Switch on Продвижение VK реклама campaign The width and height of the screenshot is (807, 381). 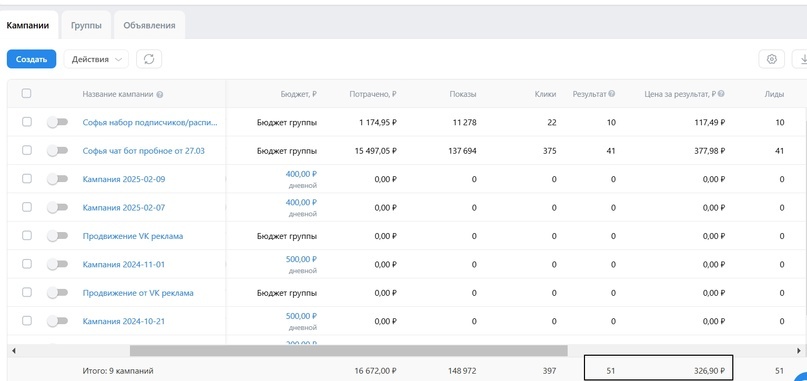click(x=57, y=235)
